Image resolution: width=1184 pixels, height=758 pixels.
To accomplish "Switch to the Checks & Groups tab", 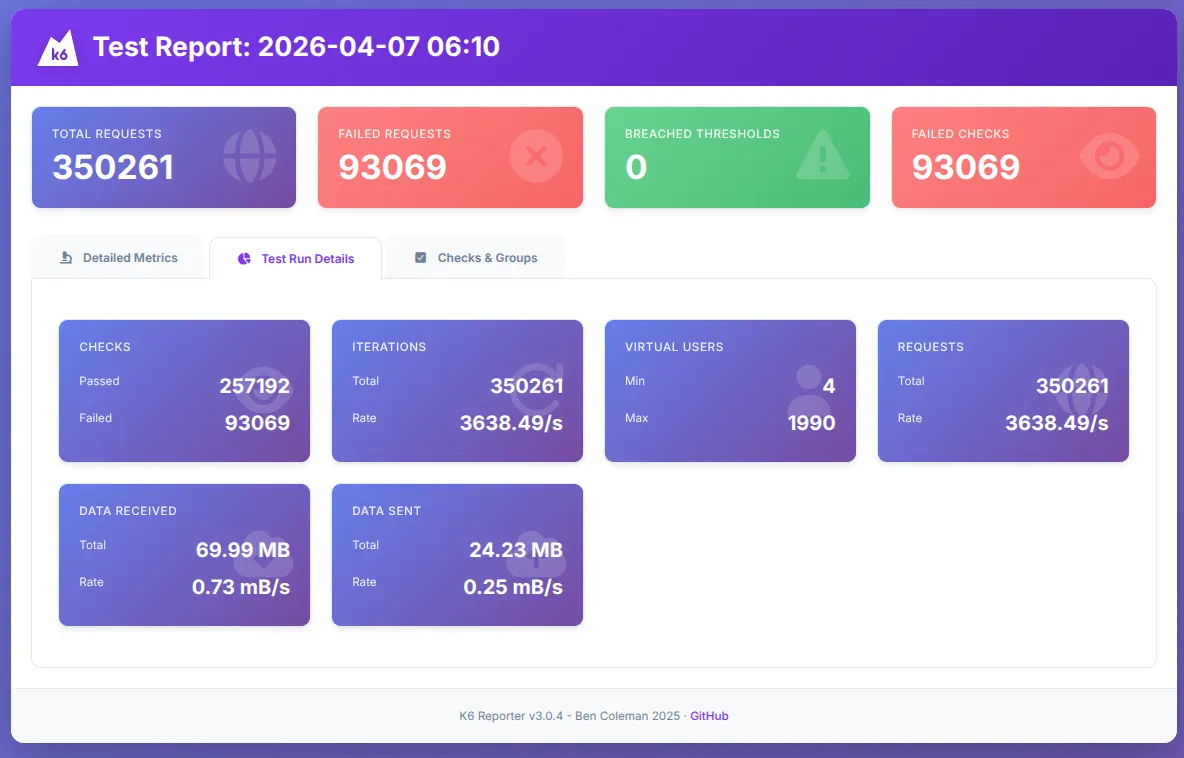I will click(475, 258).
